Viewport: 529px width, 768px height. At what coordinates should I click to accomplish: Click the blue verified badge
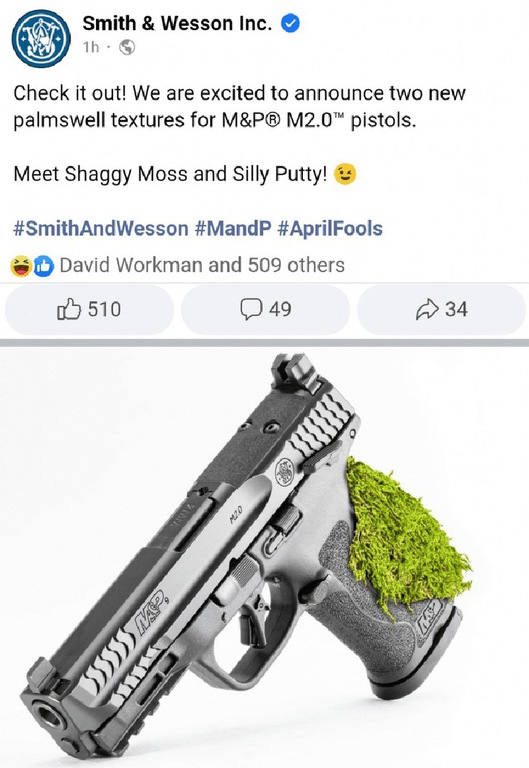point(290,23)
